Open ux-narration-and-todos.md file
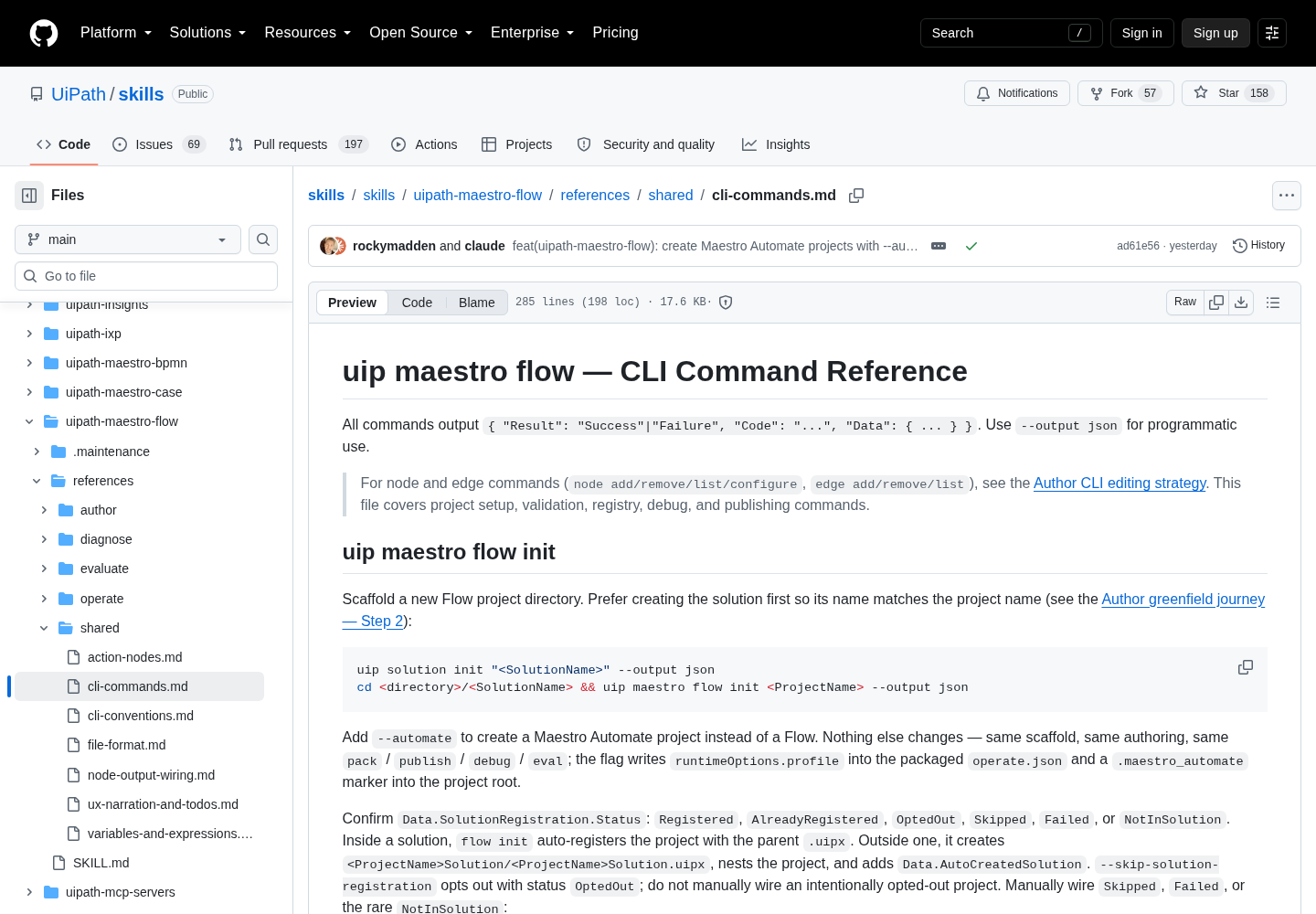 163,804
